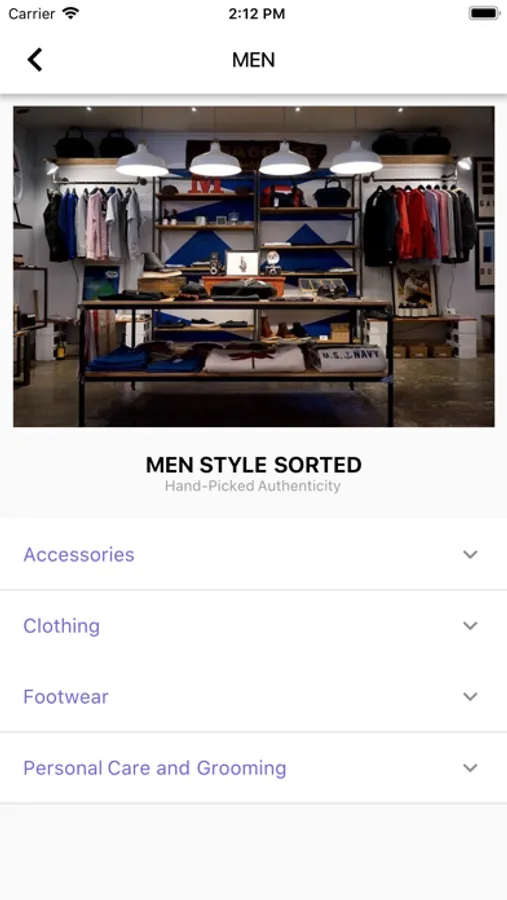Tap the battery indicator icon
This screenshot has height=900, width=507.
(x=483, y=13)
